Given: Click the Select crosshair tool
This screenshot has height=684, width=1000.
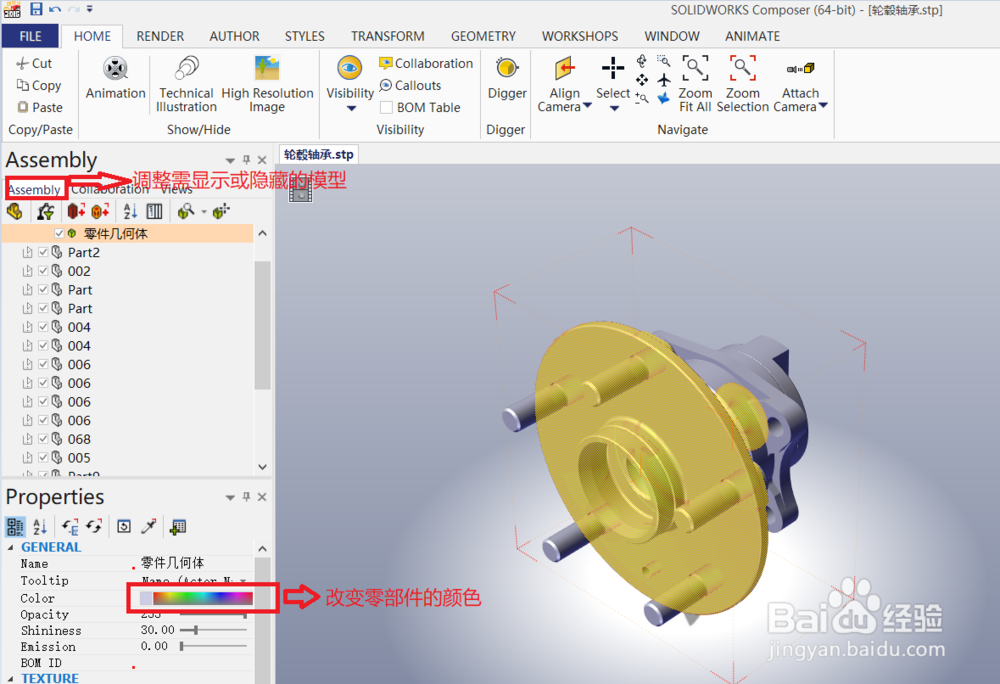Looking at the screenshot, I should (x=613, y=68).
